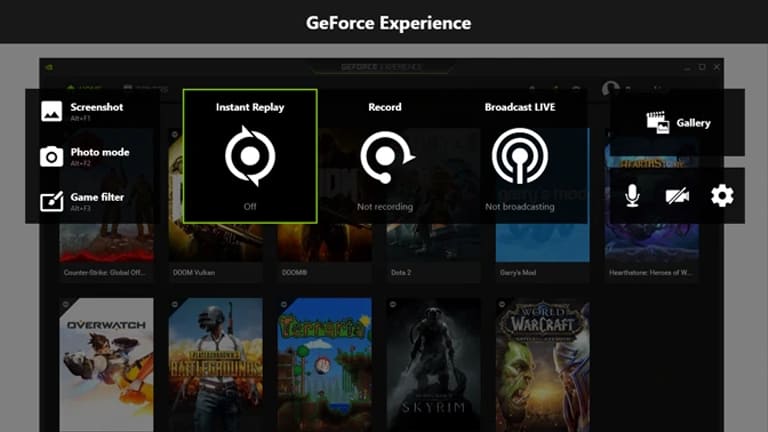The image size is (768, 432).
Task: Open overlay settings gear icon
Action: pos(722,196)
